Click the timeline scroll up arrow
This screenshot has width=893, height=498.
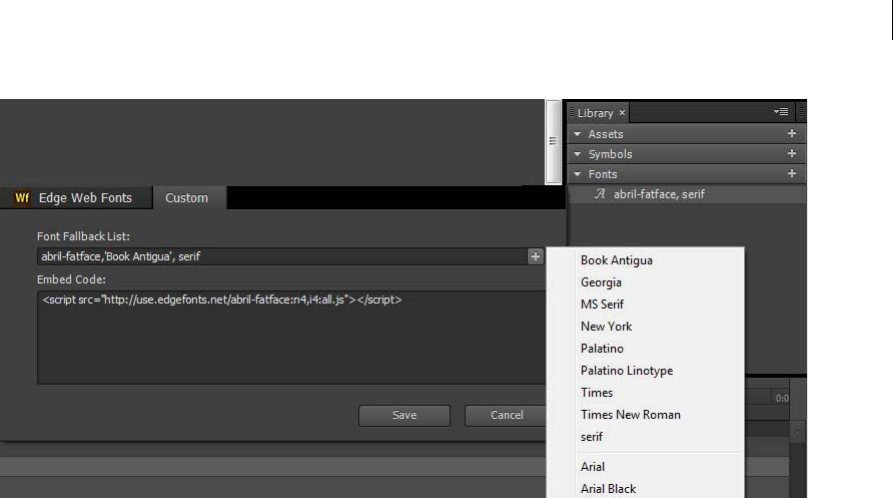tap(797, 432)
